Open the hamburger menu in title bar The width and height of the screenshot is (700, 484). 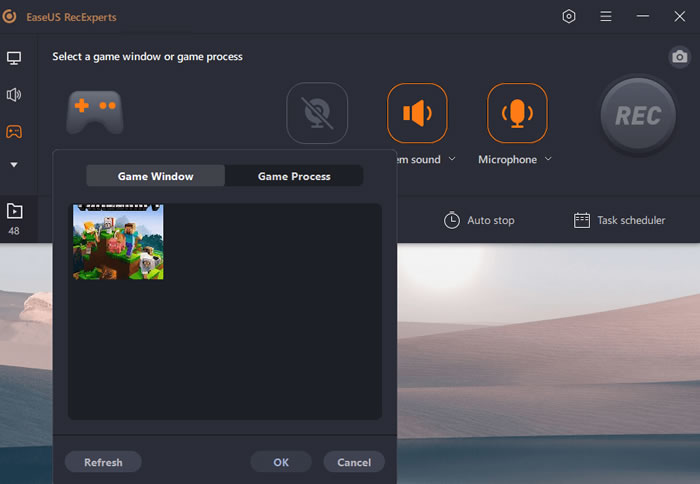pyautogui.click(x=605, y=17)
